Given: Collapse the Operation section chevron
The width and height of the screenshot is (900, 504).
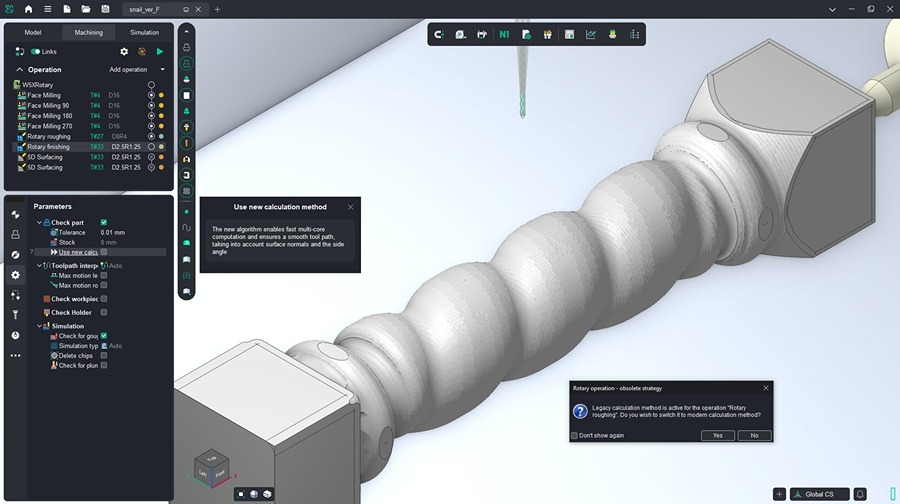Looking at the screenshot, I should (x=19, y=70).
